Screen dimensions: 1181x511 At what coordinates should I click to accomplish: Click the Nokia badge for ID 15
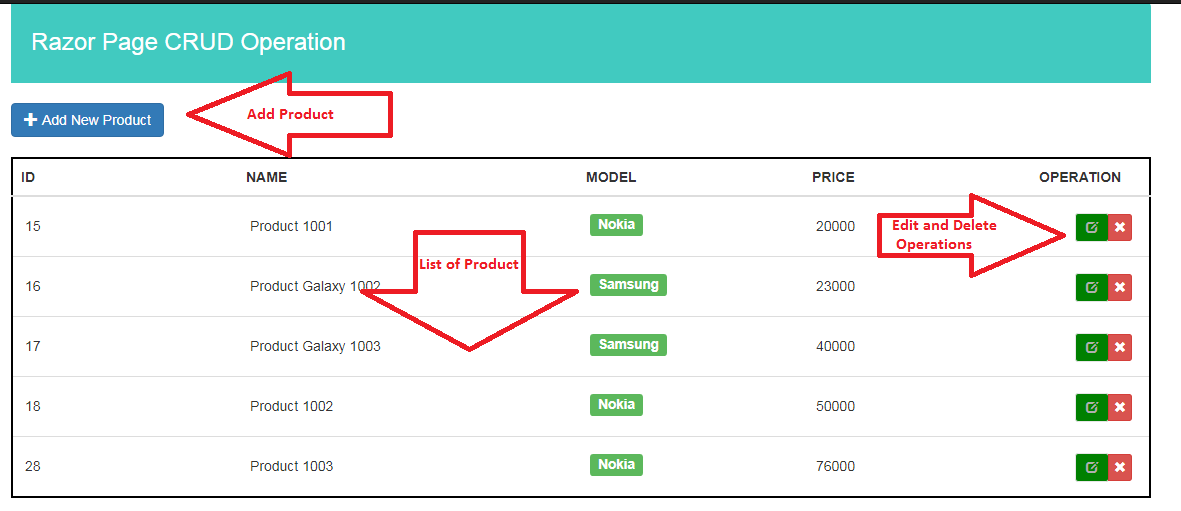[x=616, y=225]
